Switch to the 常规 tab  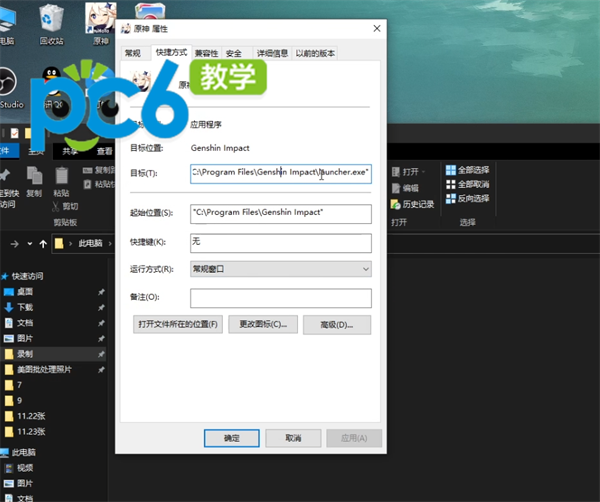(133, 53)
